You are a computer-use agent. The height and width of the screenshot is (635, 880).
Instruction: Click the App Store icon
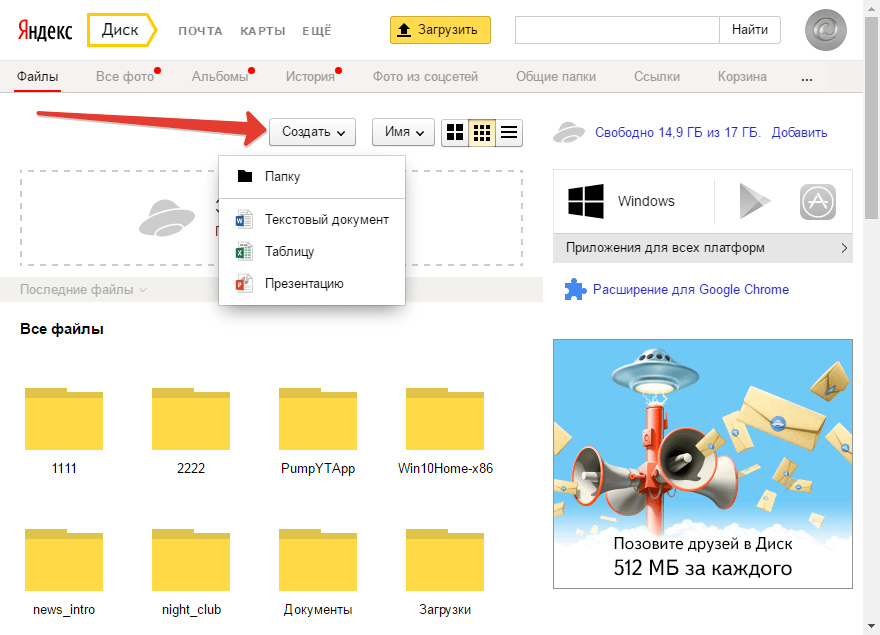[817, 202]
